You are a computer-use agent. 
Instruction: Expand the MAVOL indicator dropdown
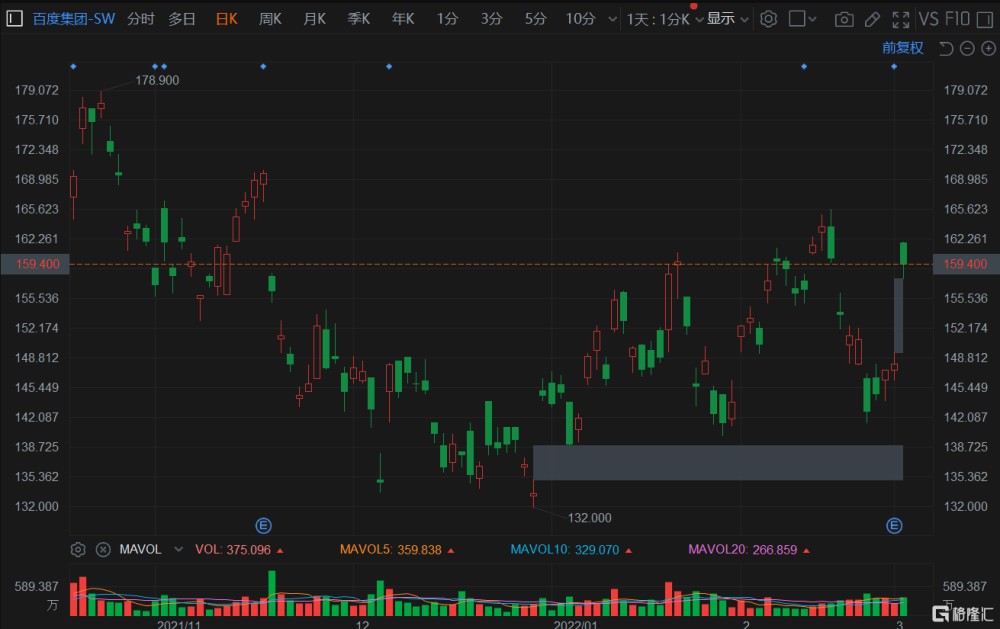pyautogui.click(x=179, y=549)
